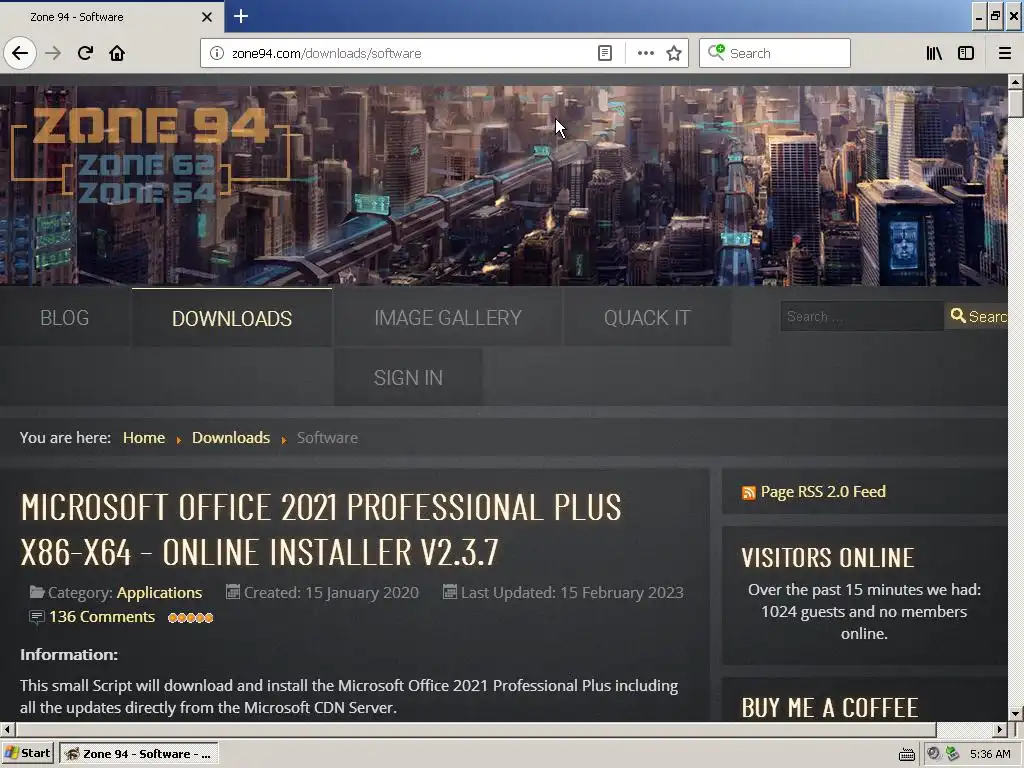Image resolution: width=1024 pixels, height=768 pixels.
Task: Open the DOWNLOADS navigation menu item
Action: click(x=232, y=317)
